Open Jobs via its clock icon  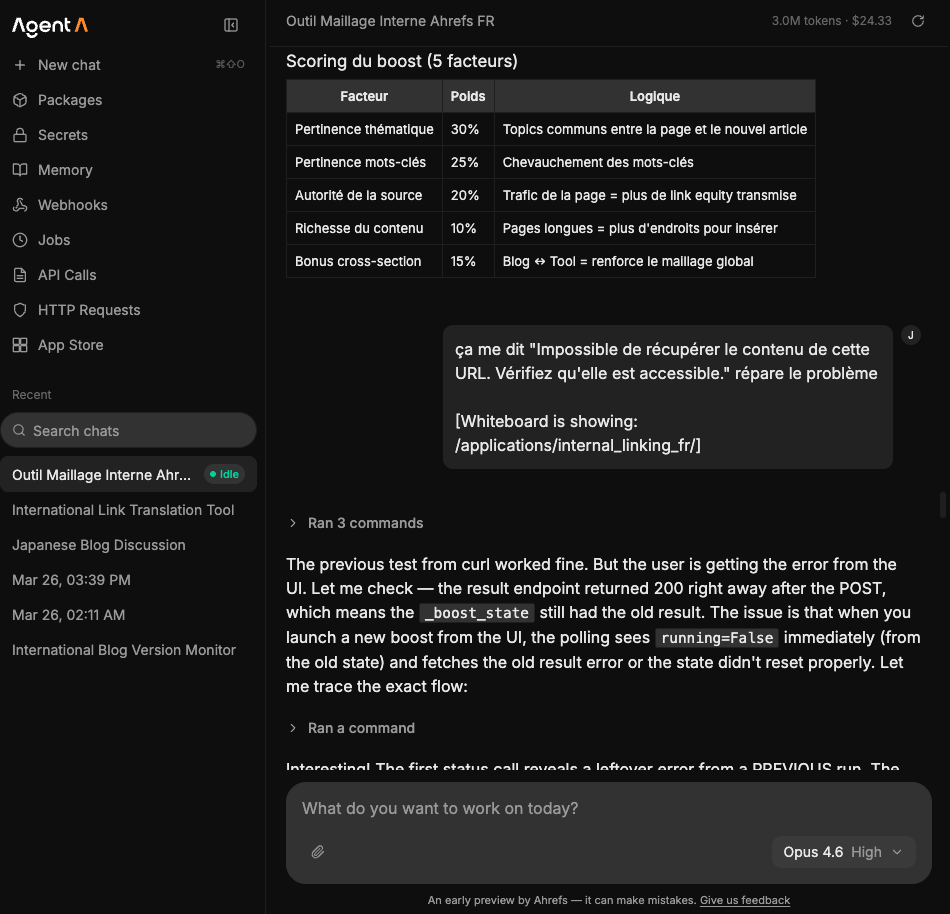tap(20, 240)
